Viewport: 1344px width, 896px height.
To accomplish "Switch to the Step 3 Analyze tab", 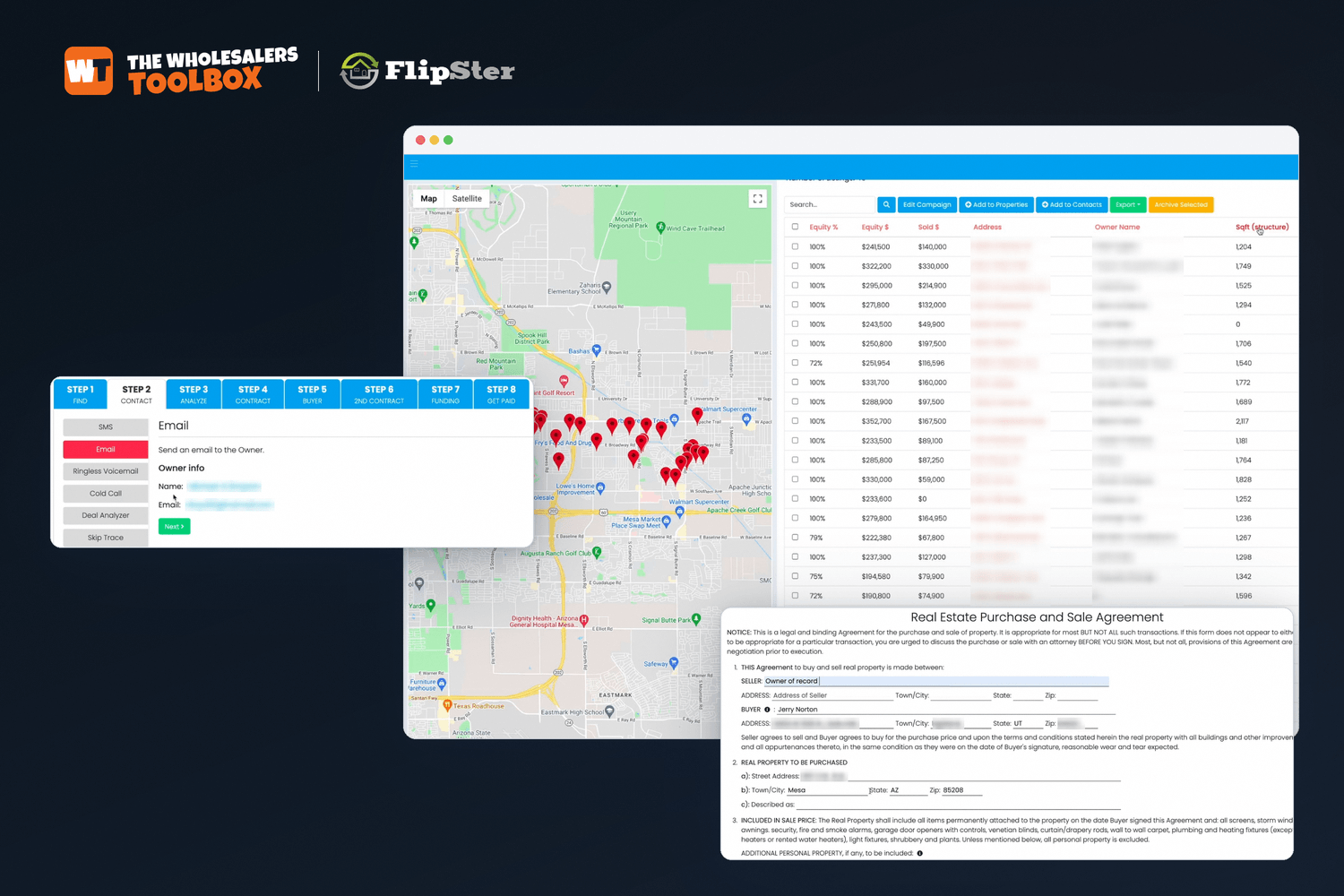I will pos(194,394).
